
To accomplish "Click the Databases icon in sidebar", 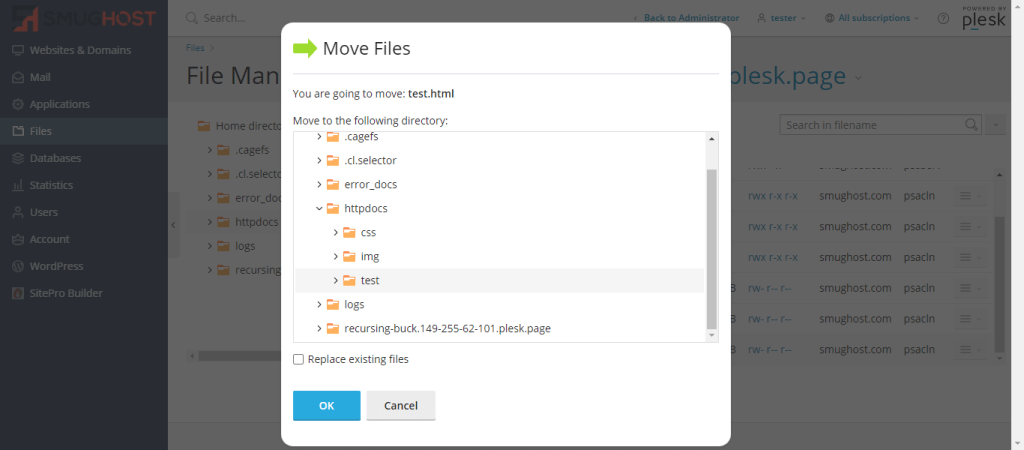I will 18,158.
